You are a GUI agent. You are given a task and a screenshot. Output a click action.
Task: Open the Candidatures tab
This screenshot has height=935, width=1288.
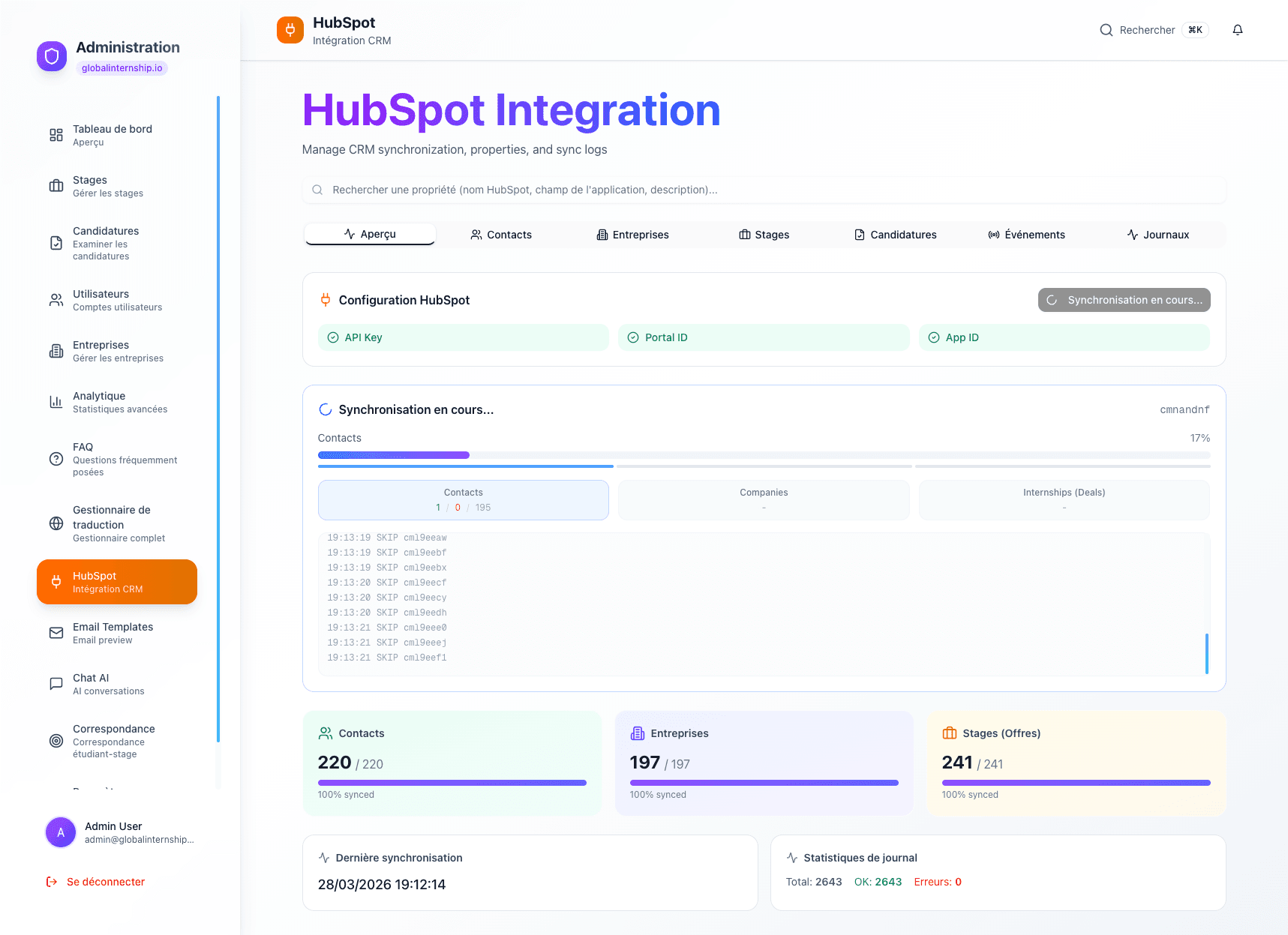[895, 235]
